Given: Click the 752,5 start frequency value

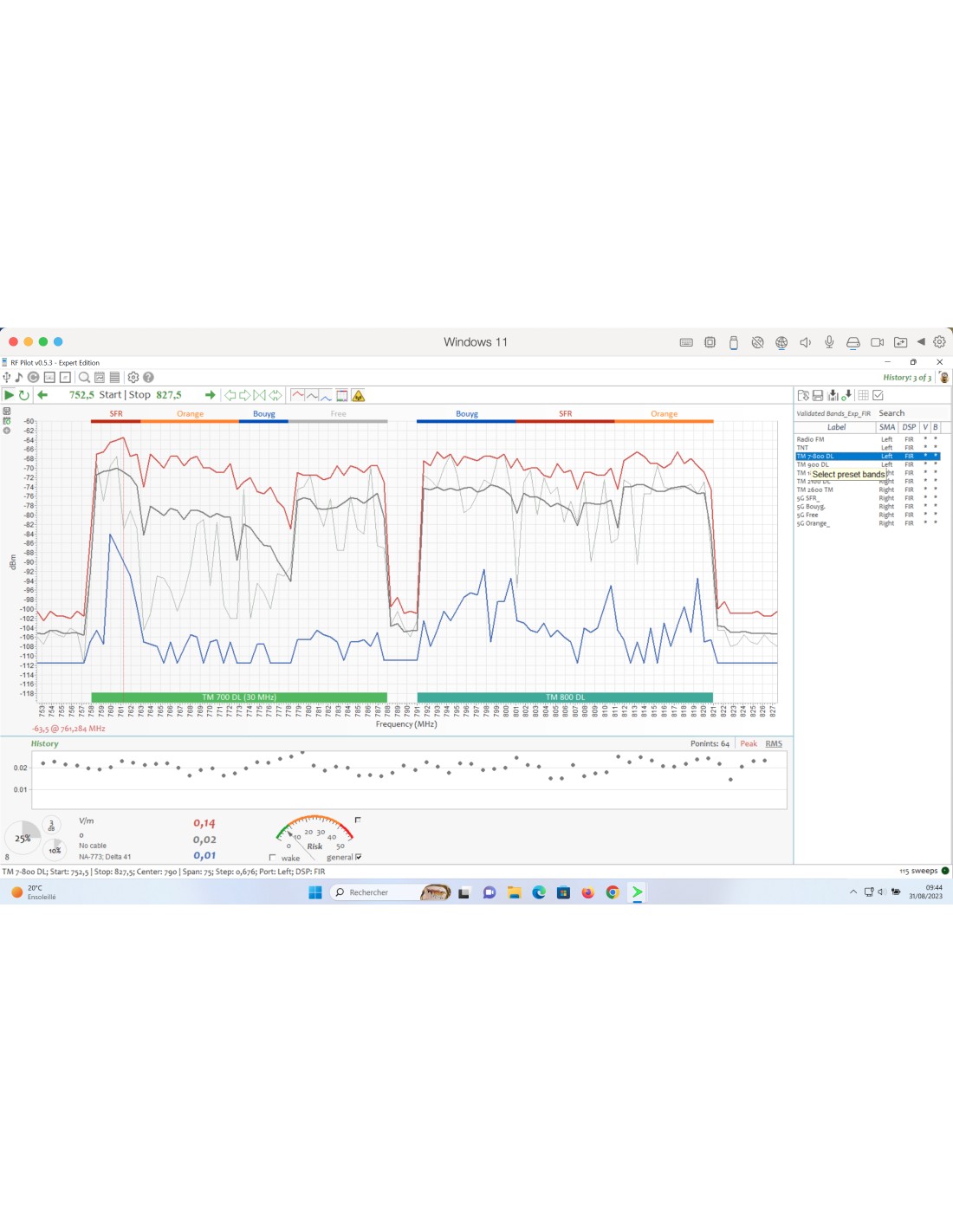Looking at the screenshot, I should click(x=81, y=395).
